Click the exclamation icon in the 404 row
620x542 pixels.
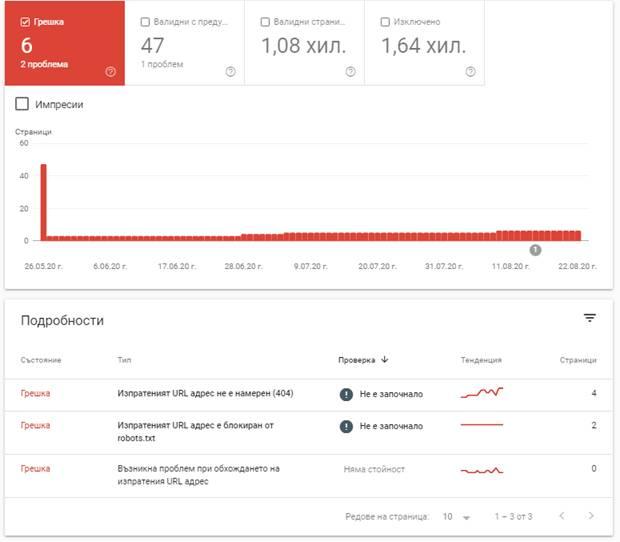[x=346, y=394]
